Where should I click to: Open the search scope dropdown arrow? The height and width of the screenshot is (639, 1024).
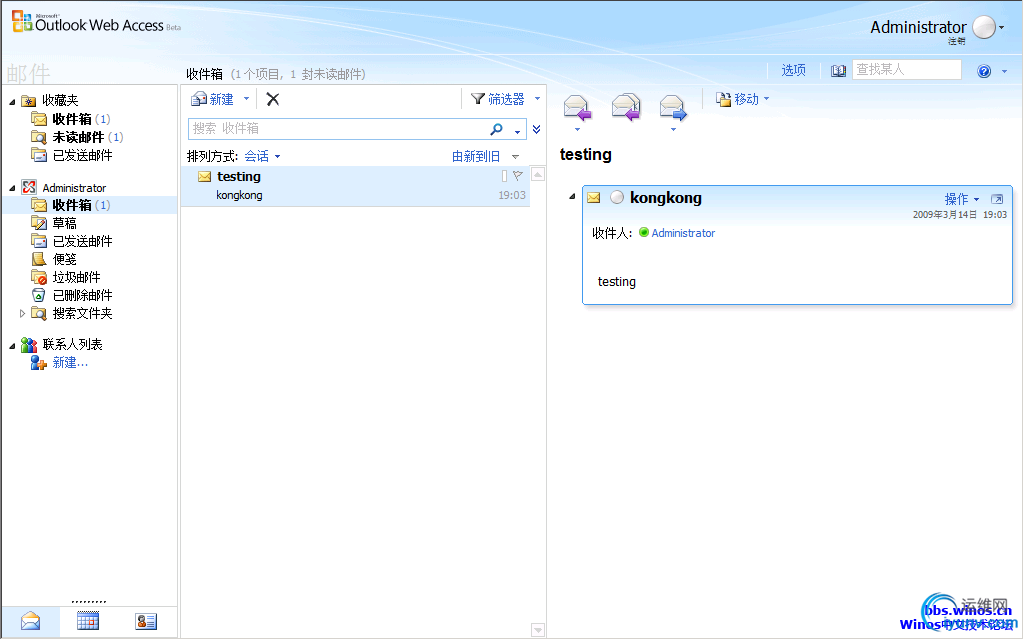pos(517,131)
